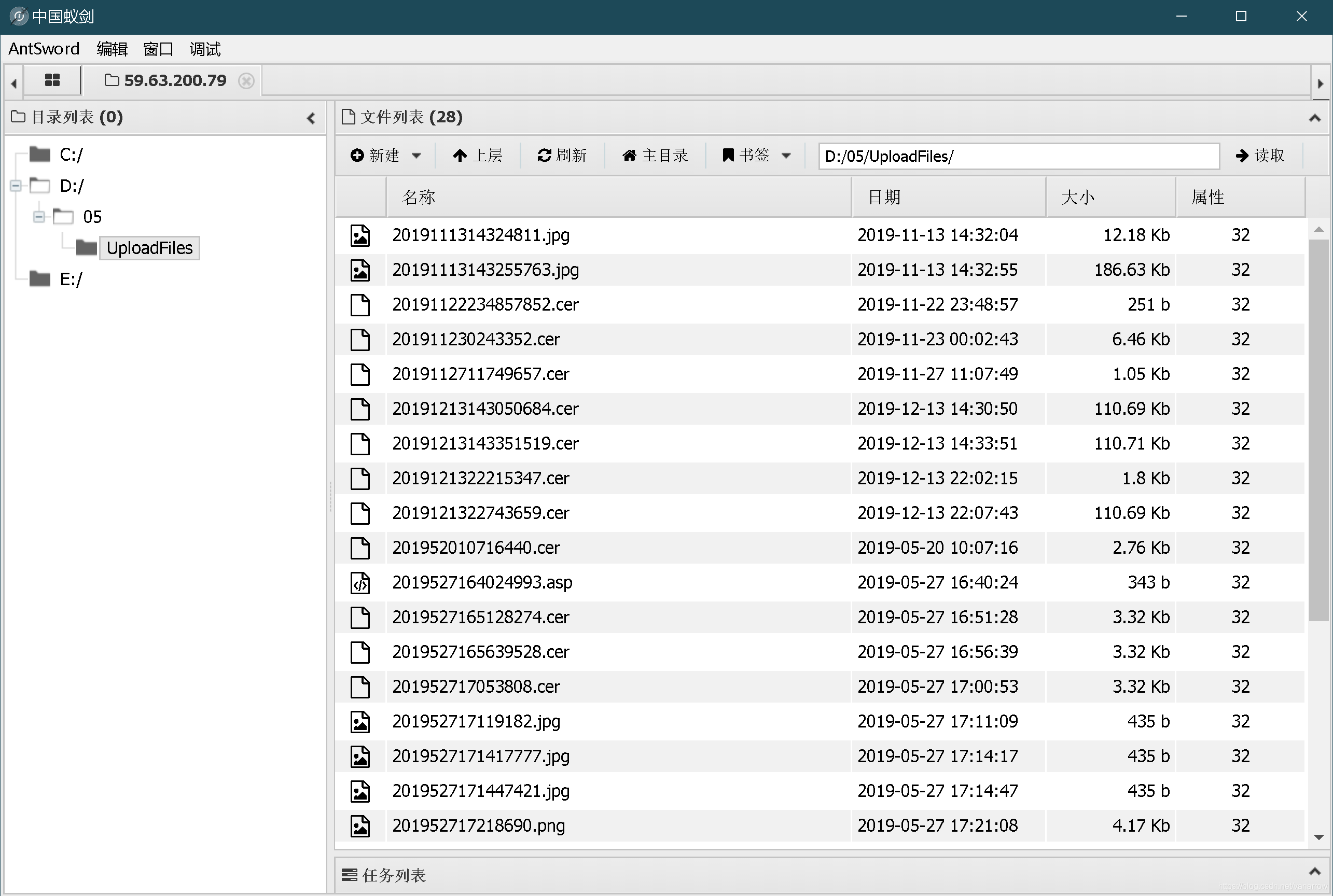Maximize the 中国蚁剑 window
1333x896 pixels.
[1241, 16]
